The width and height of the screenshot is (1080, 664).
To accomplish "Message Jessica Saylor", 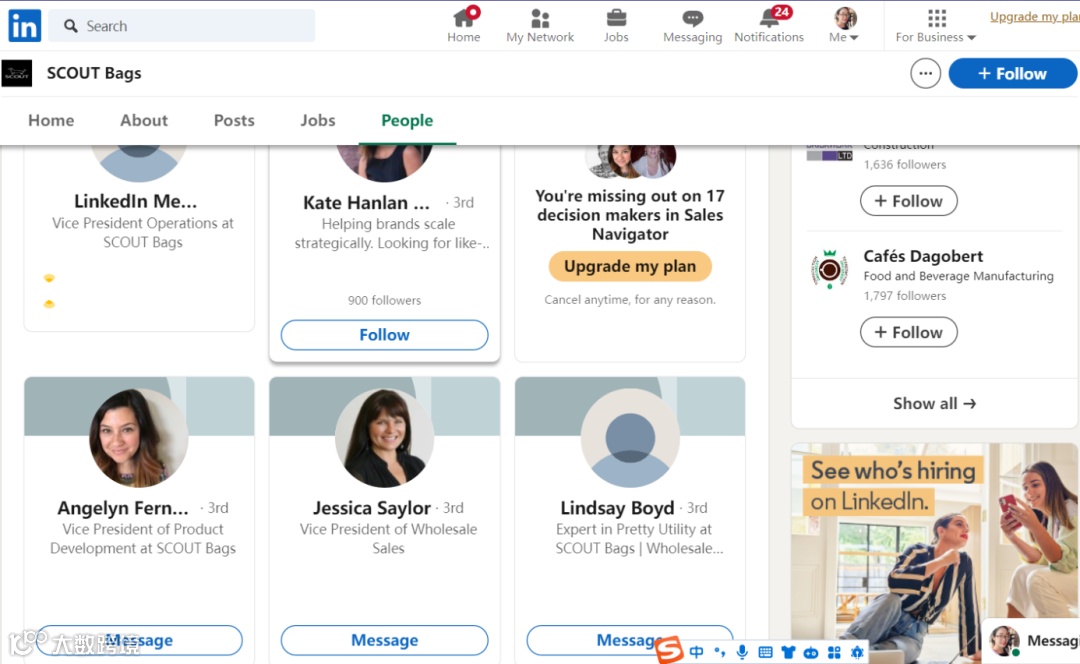I will click(384, 640).
